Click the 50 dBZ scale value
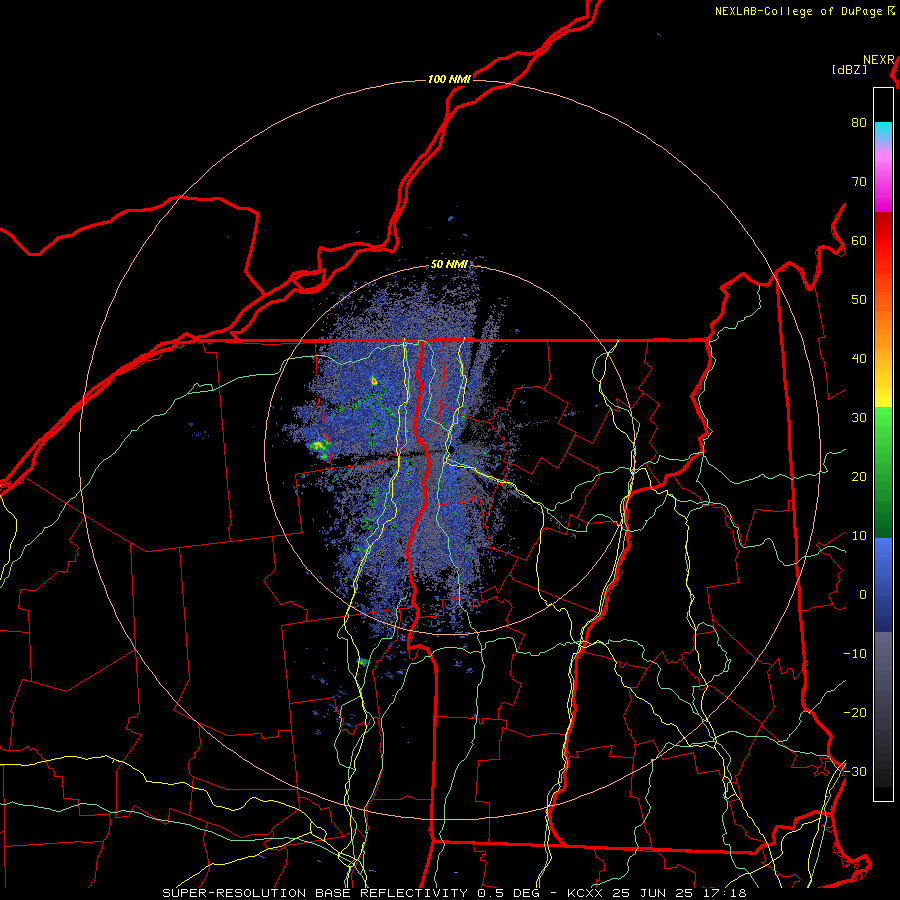Image resolution: width=900 pixels, height=900 pixels. (x=859, y=300)
